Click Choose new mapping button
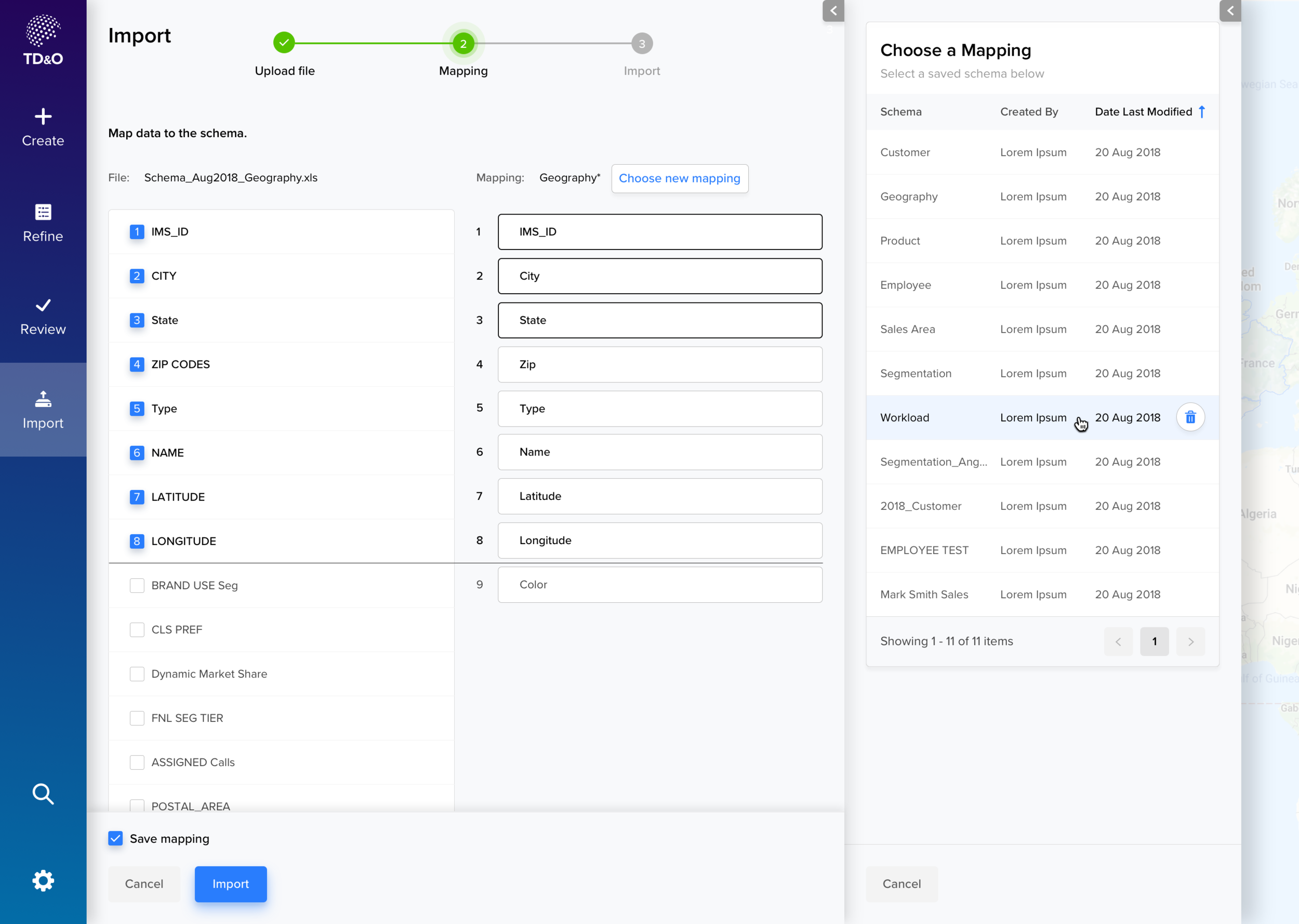 680,179
